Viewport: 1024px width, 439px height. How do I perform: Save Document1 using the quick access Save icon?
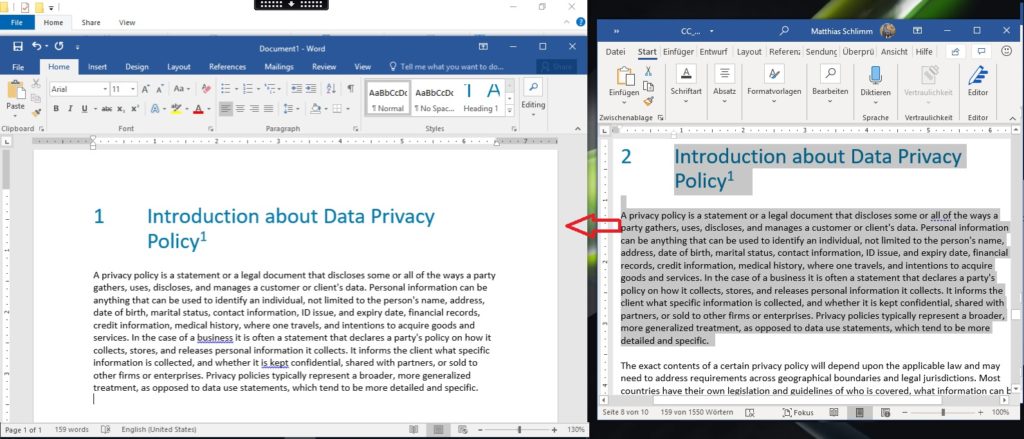click(x=18, y=46)
